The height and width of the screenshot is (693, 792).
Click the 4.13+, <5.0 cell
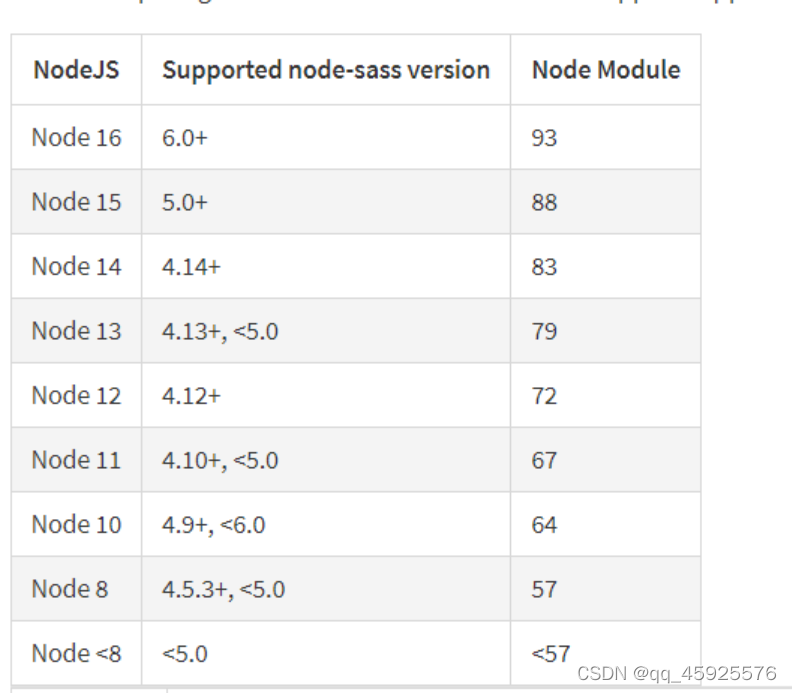tap(220, 331)
